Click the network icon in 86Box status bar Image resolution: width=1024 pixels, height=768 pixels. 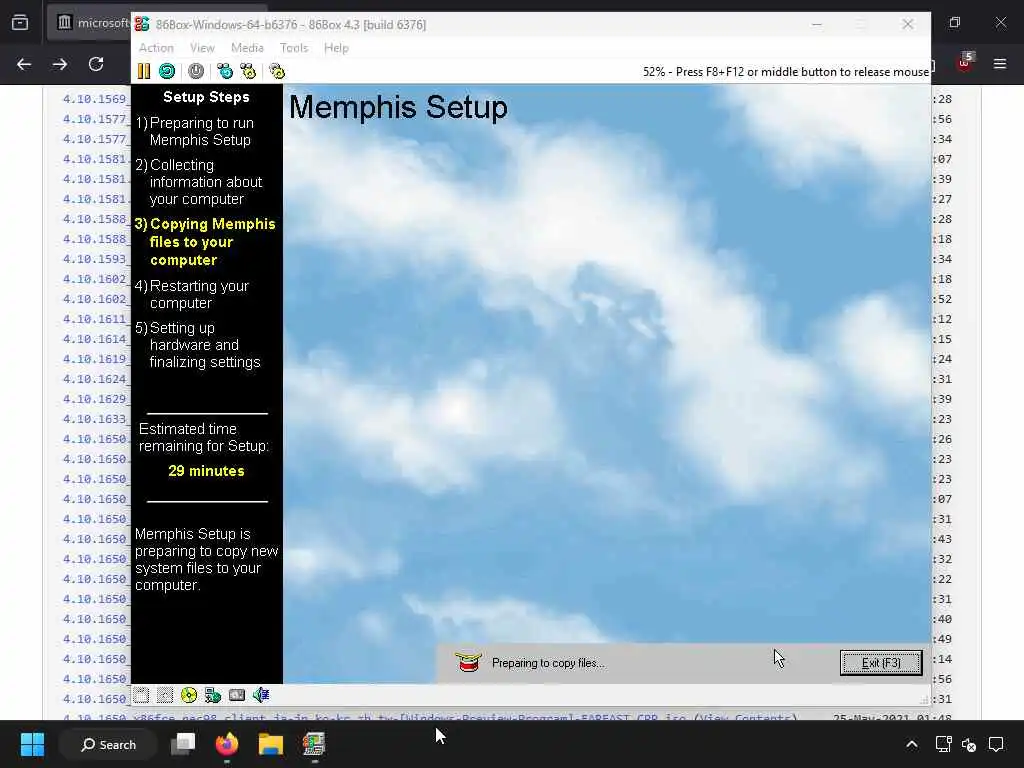click(213, 696)
